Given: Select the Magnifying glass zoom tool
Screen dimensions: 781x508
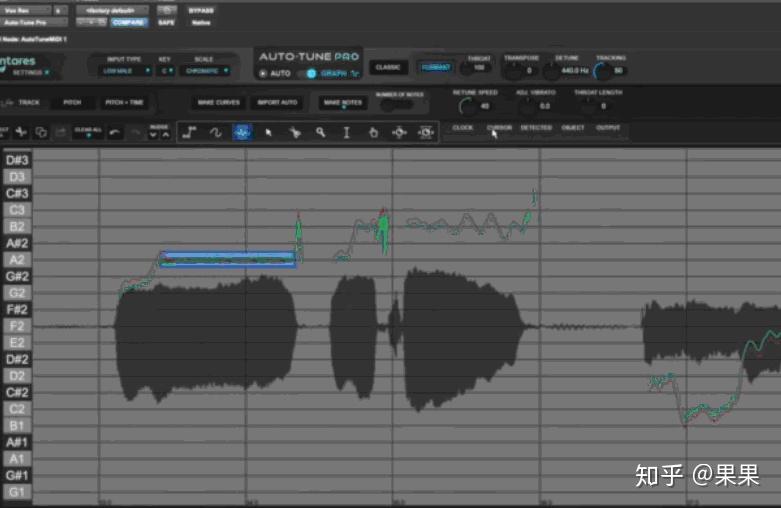Looking at the screenshot, I should [x=321, y=132].
